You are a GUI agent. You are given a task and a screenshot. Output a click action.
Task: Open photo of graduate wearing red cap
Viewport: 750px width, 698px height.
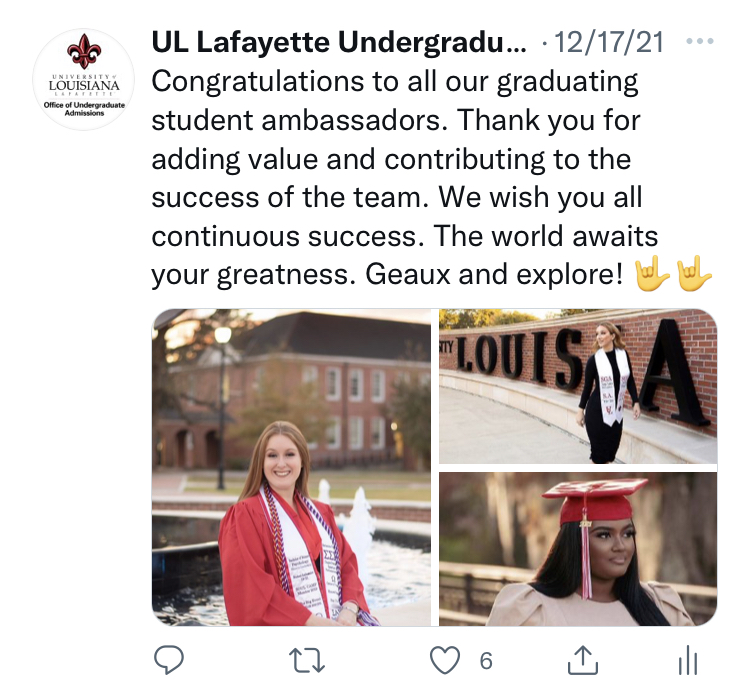(x=578, y=549)
